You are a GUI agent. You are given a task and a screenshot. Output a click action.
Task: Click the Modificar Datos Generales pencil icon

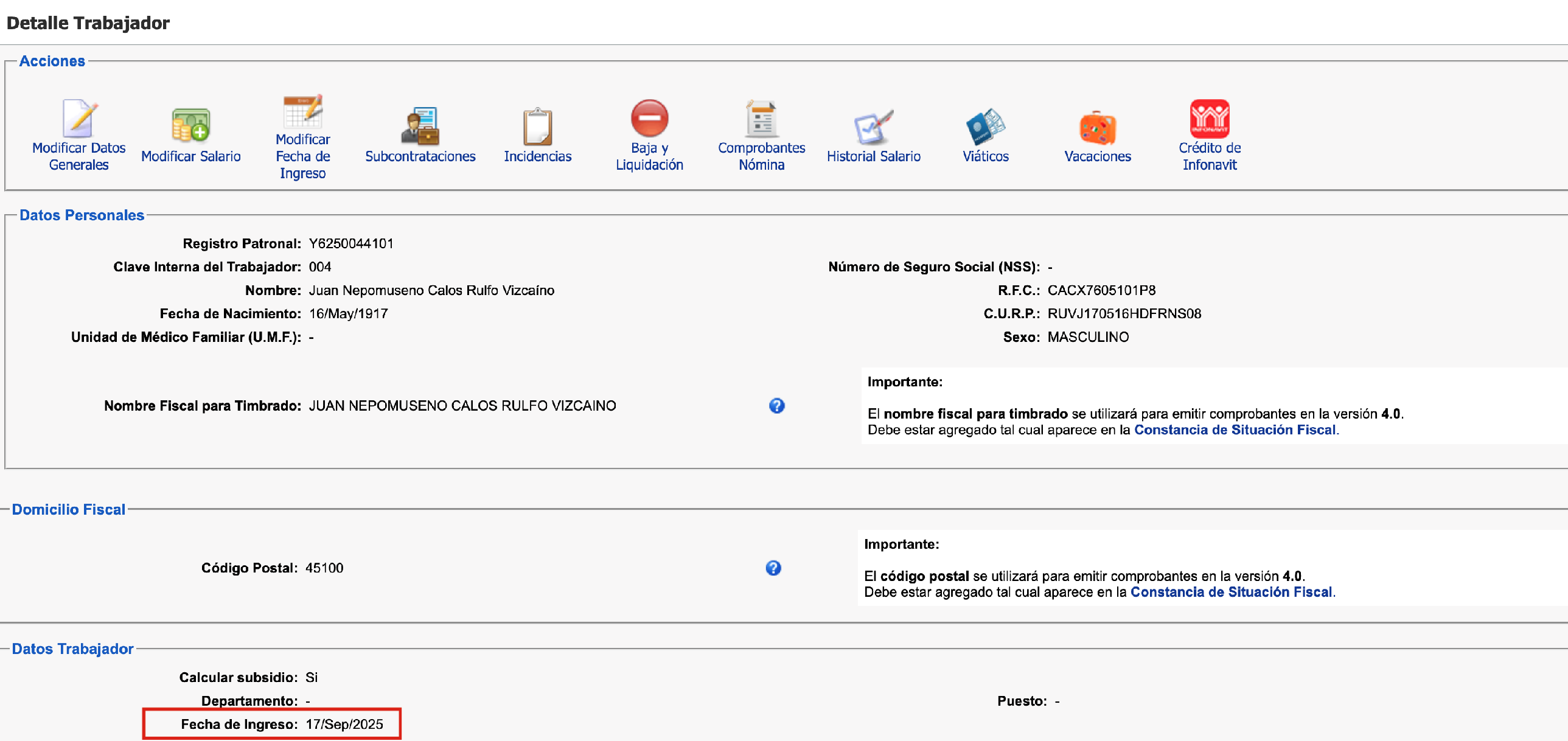coord(80,118)
